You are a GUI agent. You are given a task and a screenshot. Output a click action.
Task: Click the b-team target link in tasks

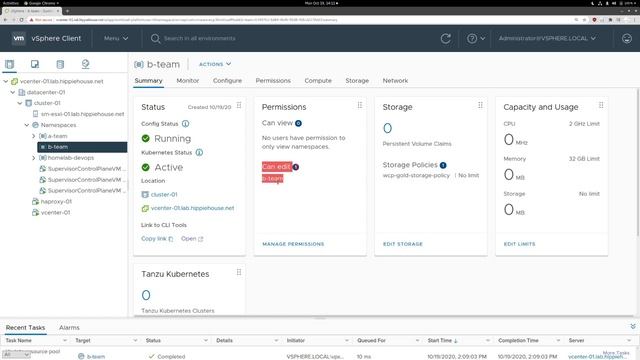[96, 357]
